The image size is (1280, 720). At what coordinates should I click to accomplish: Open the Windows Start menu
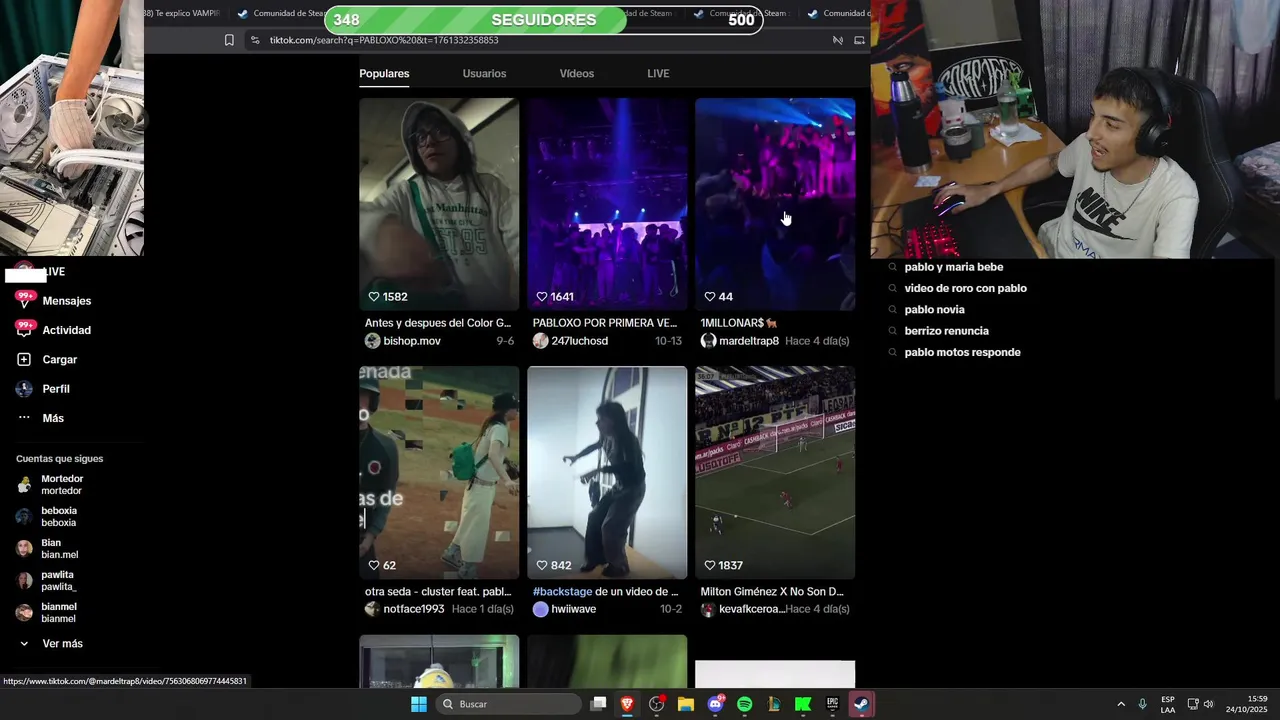pyautogui.click(x=419, y=704)
